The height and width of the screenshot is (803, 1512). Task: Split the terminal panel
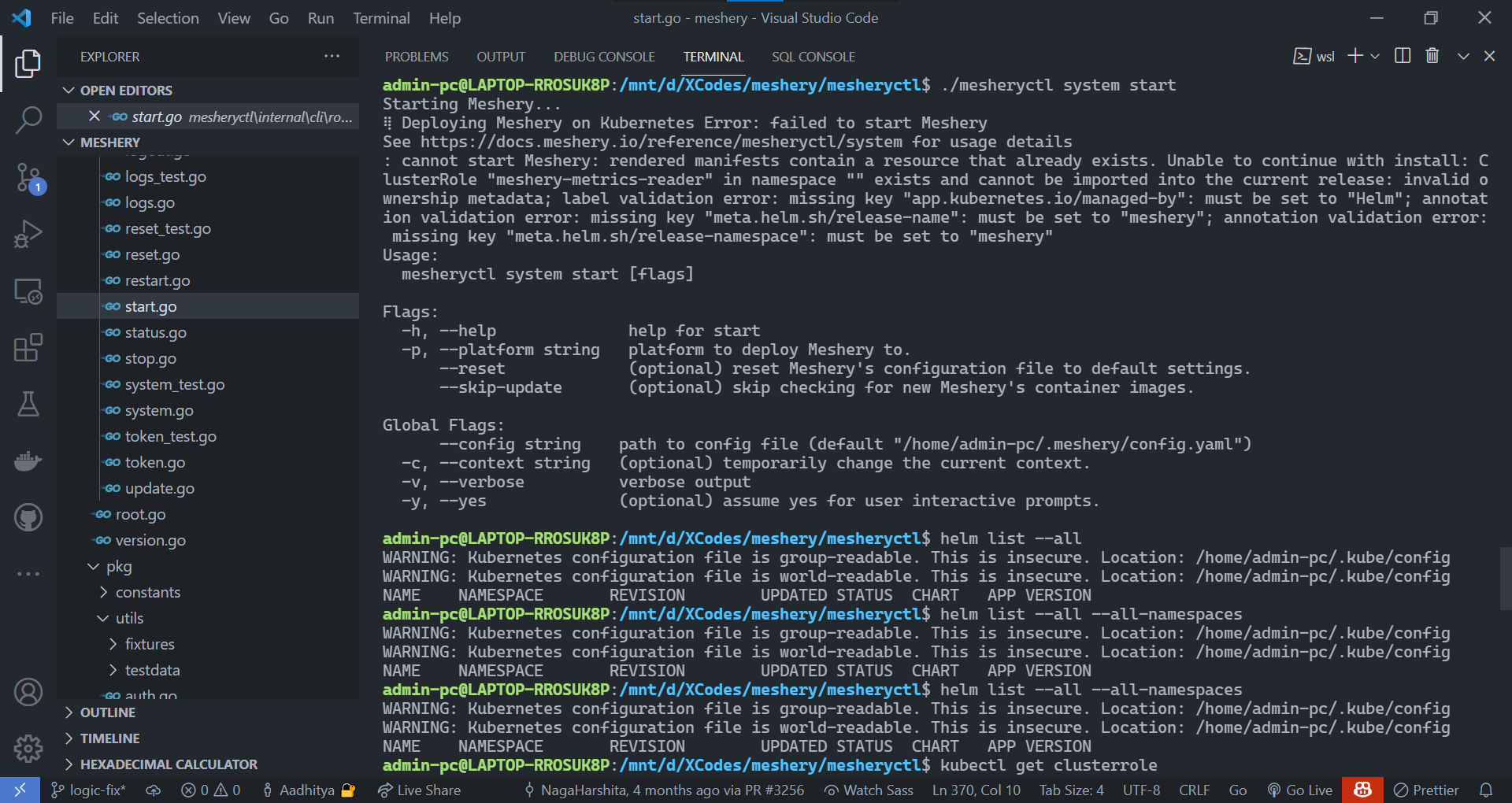pyautogui.click(x=1403, y=55)
